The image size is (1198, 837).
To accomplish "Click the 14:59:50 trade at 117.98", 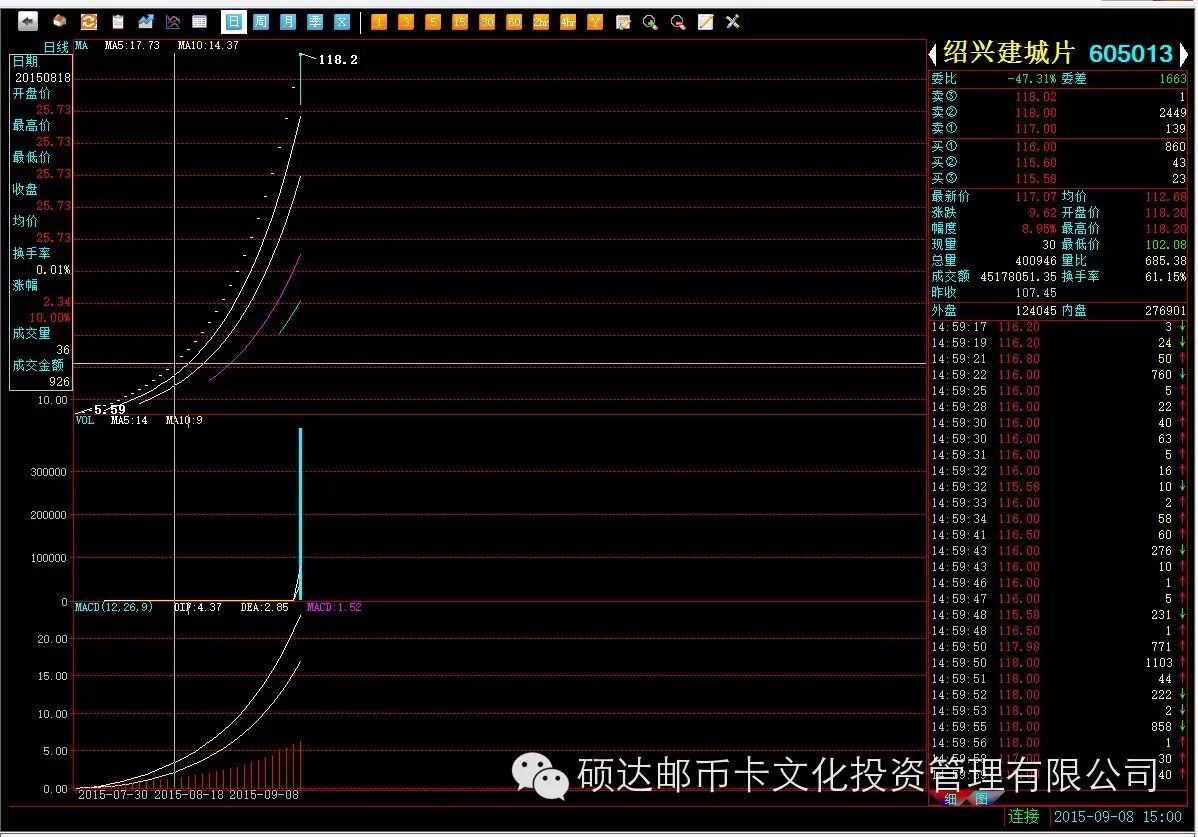I will (x=1057, y=647).
